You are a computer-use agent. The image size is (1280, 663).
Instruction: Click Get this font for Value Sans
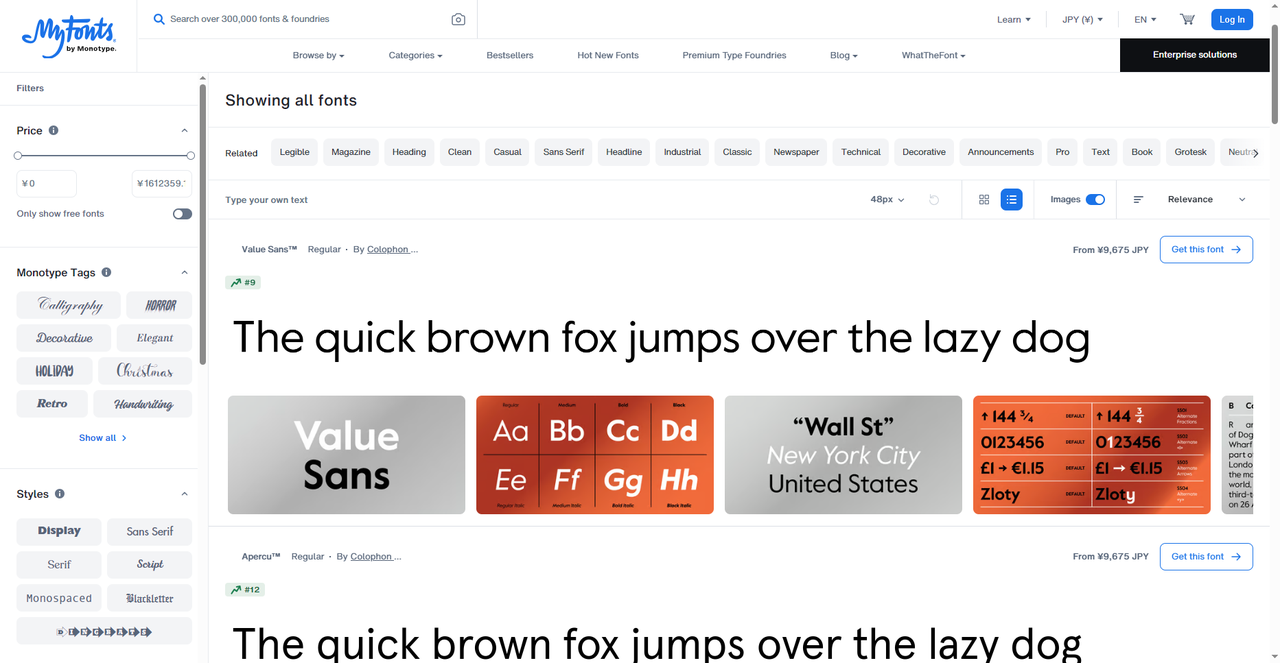[x=1206, y=249]
